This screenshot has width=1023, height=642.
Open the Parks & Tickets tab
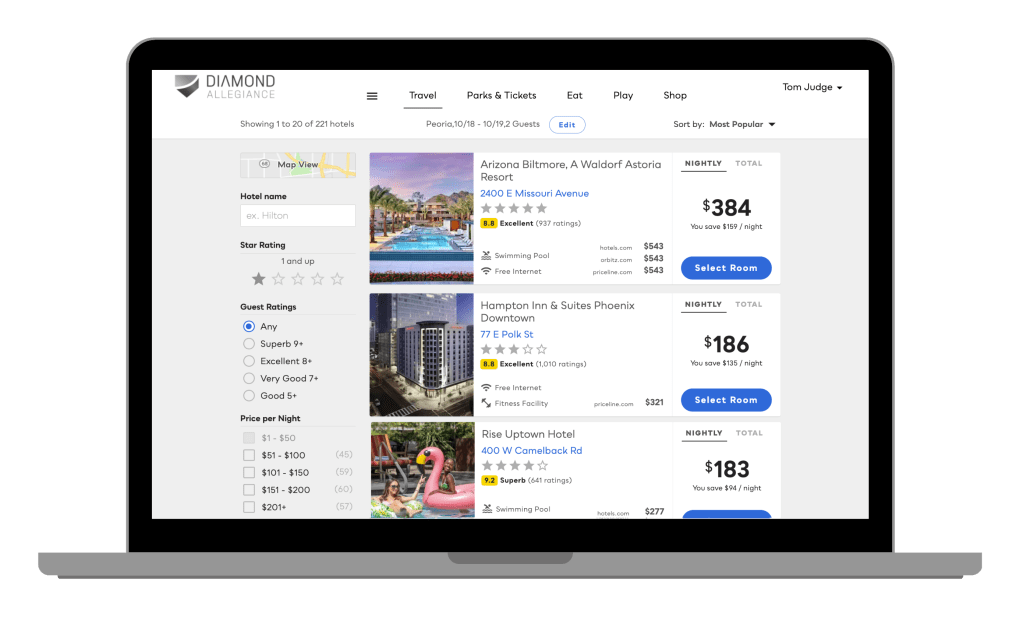(502, 95)
